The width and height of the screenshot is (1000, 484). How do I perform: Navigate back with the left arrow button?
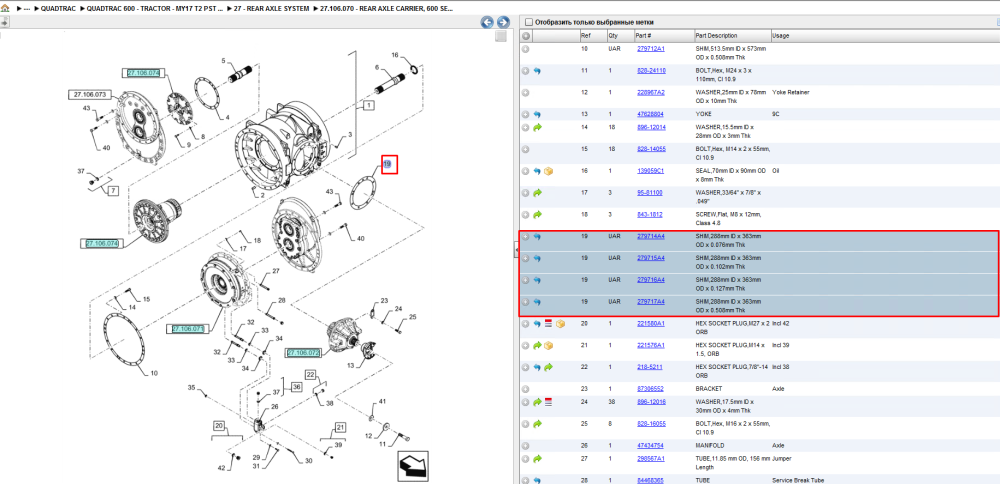487,23
